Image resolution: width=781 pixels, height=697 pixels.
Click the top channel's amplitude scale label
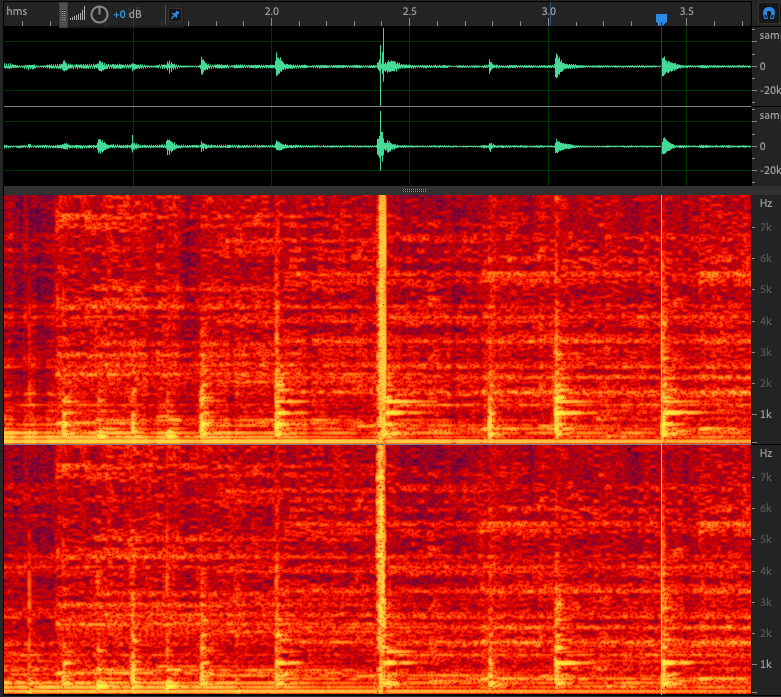769,34
